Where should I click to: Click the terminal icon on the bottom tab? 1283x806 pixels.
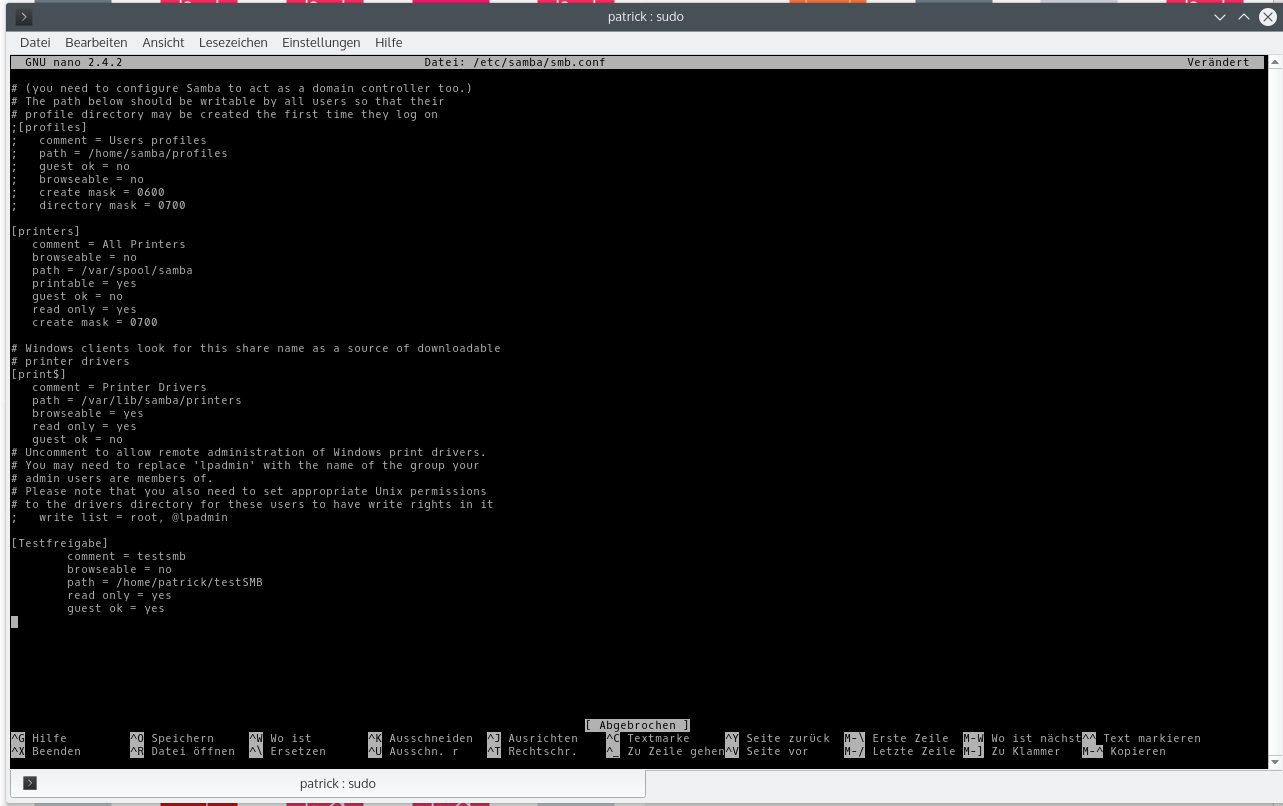click(30, 783)
